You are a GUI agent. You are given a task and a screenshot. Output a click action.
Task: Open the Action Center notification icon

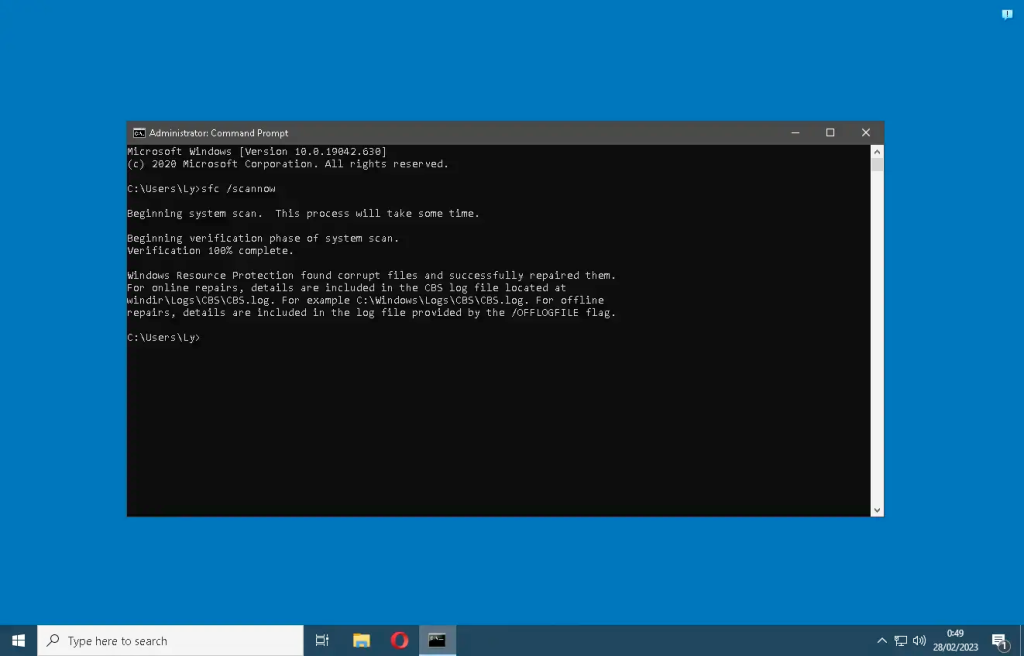[999, 640]
